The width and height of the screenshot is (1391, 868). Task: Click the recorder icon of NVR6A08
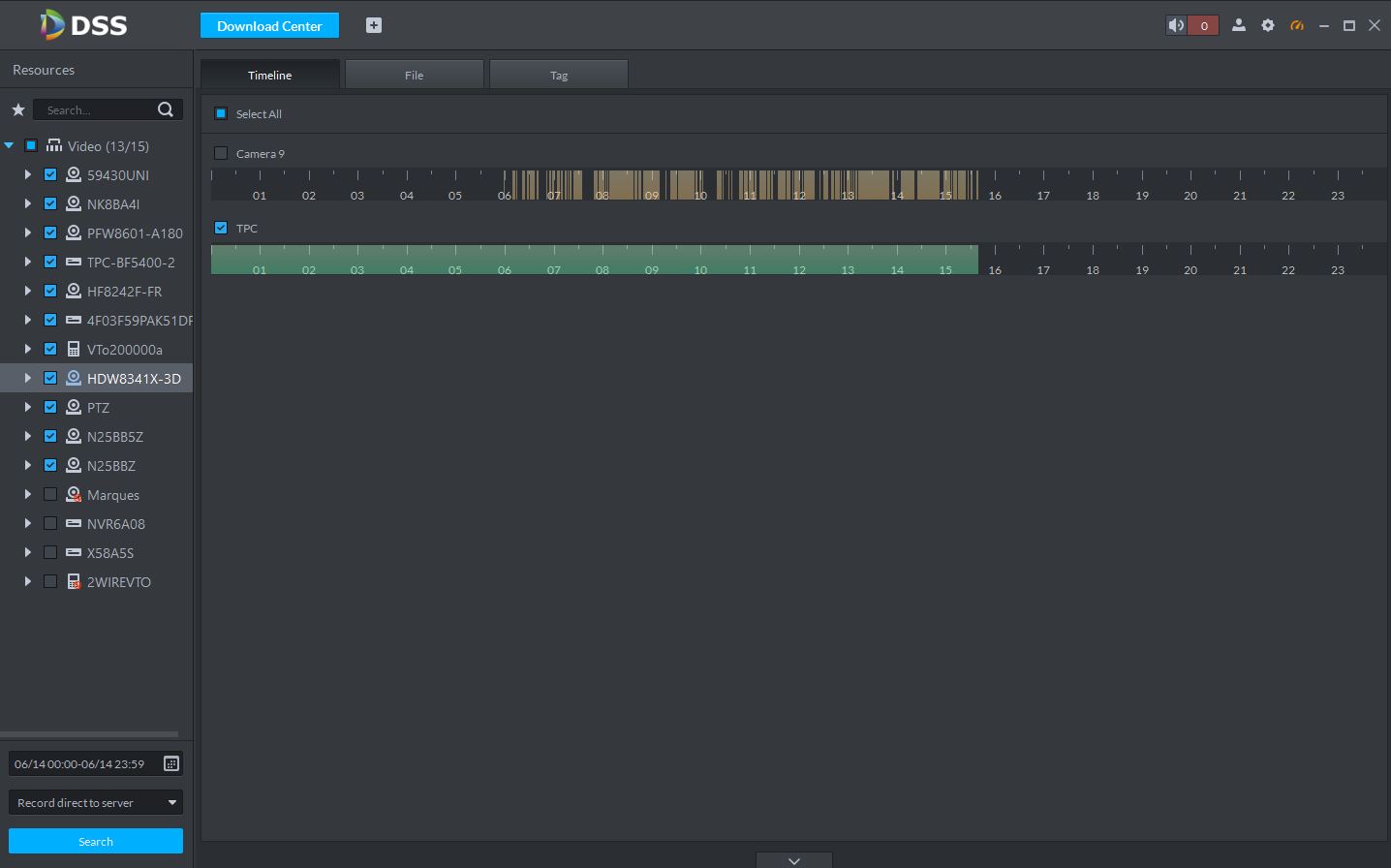point(74,523)
